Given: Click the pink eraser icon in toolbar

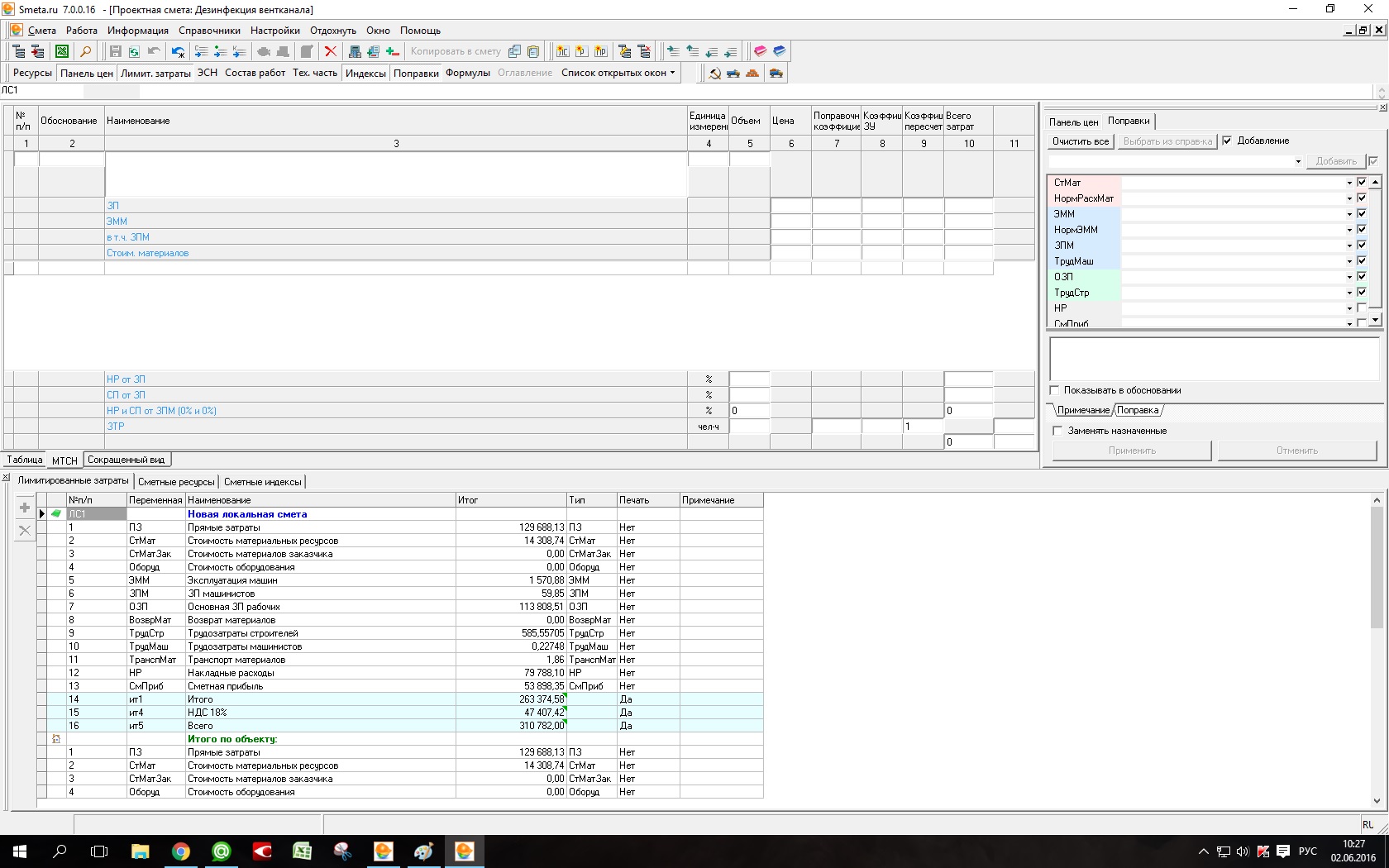Looking at the screenshot, I should (x=760, y=51).
